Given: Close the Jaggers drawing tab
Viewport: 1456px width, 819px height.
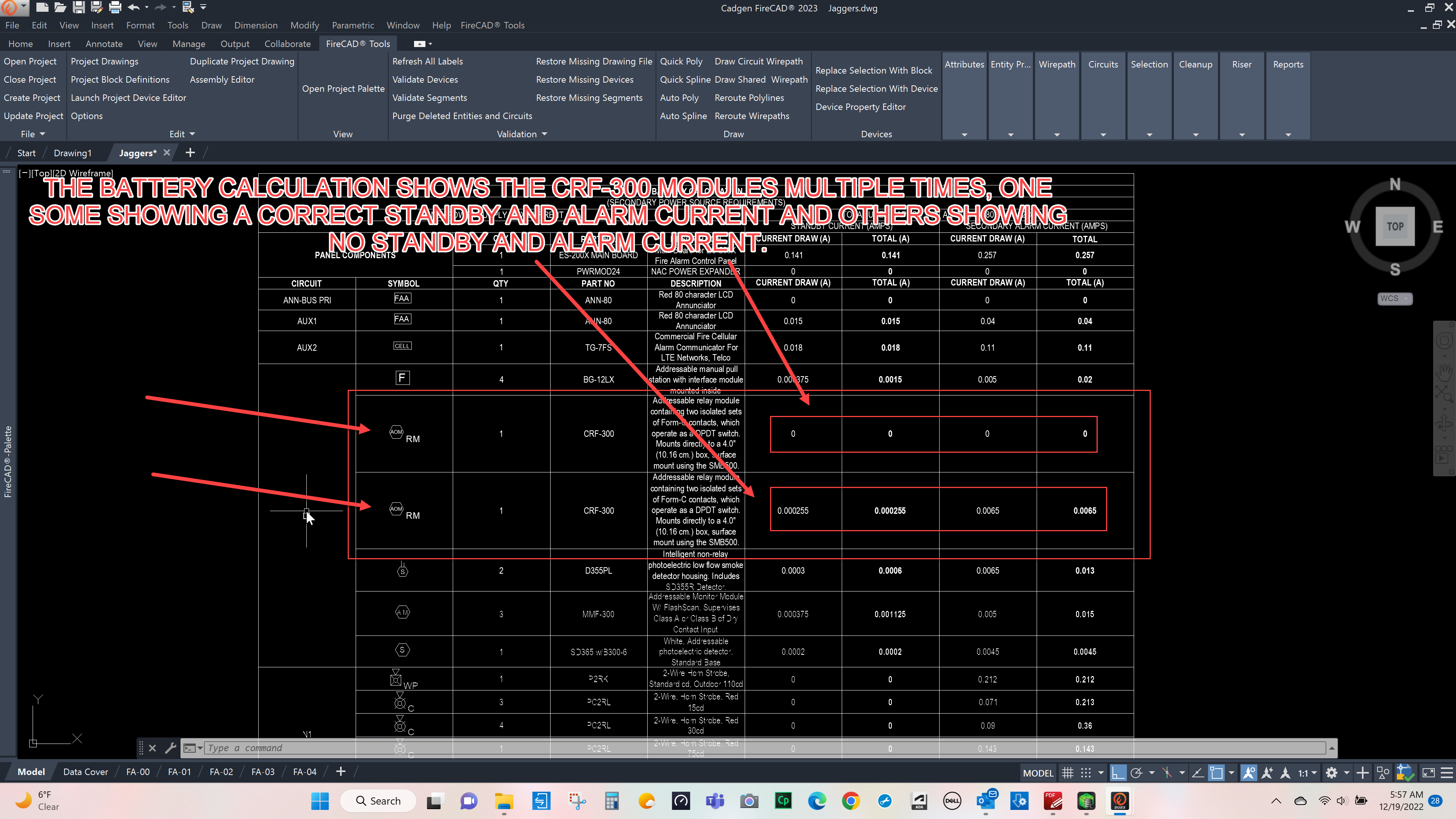Looking at the screenshot, I should pyautogui.click(x=167, y=152).
